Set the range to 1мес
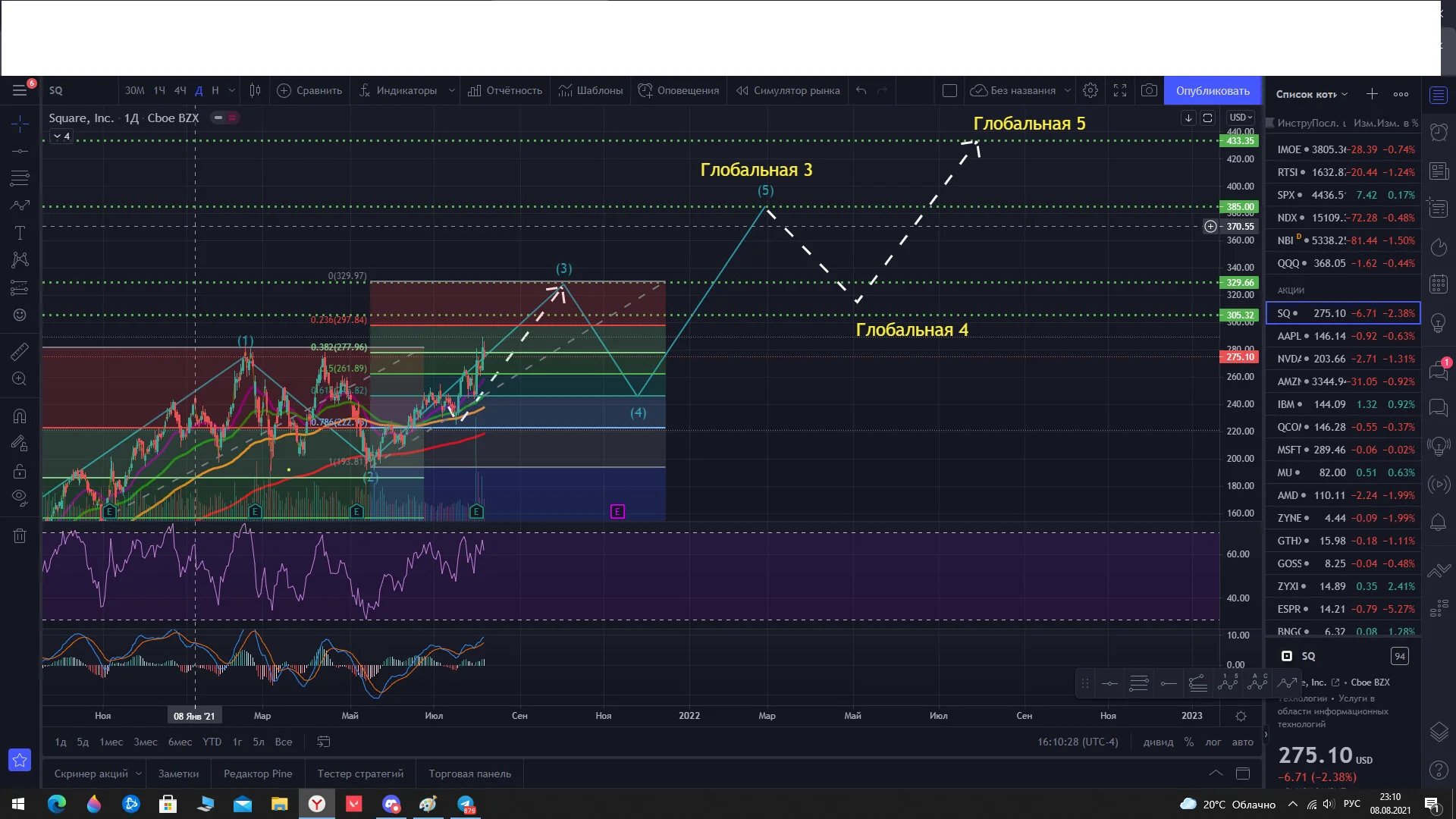The width and height of the screenshot is (1456, 819). pos(111,742)
